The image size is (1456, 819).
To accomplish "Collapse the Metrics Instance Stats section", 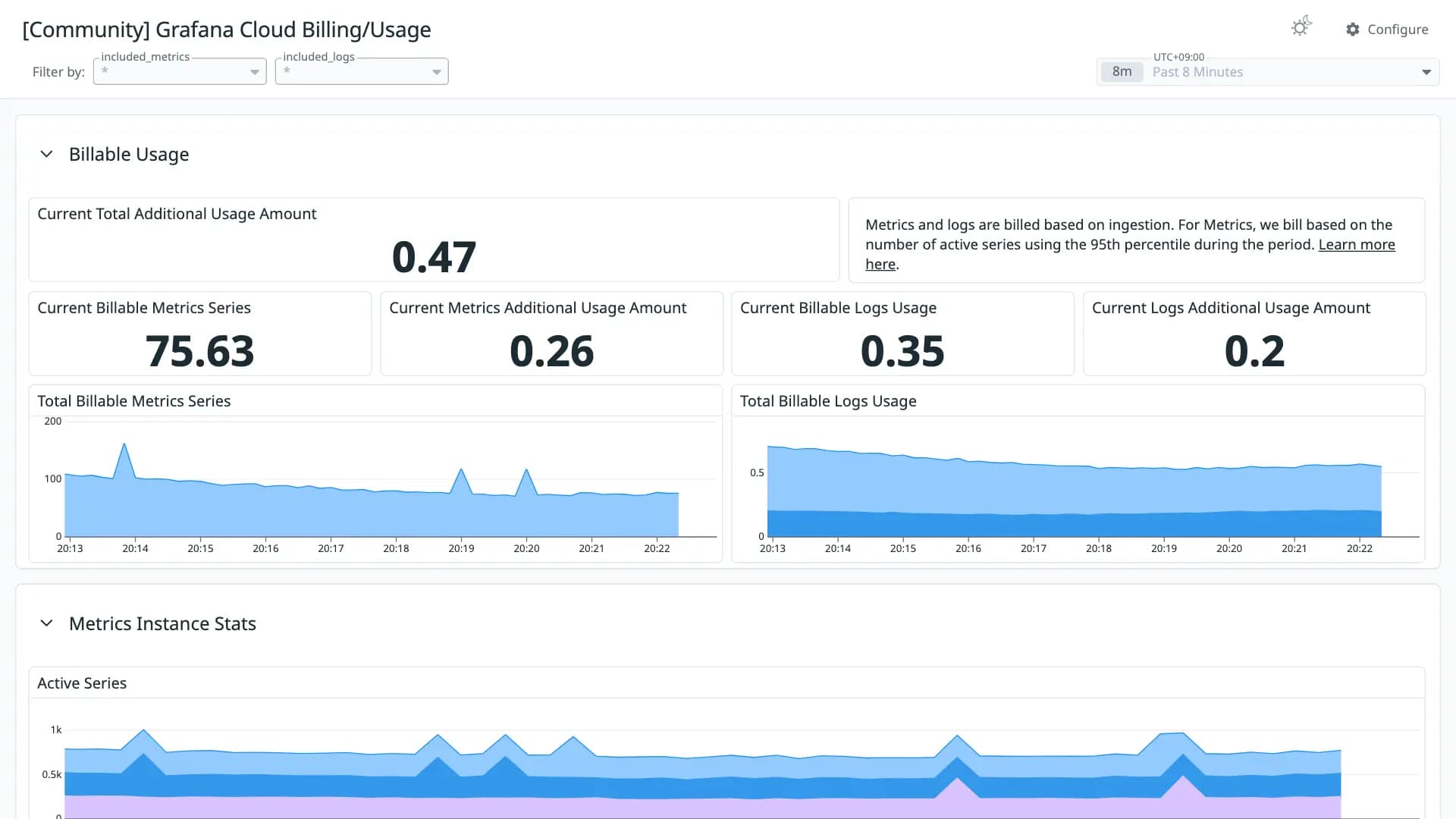I will click(46, 623).
